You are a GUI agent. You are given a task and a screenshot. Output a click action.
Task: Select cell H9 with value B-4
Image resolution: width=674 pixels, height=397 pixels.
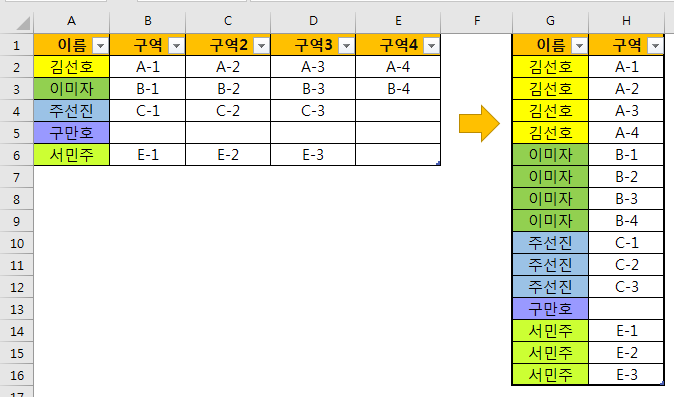626,221
